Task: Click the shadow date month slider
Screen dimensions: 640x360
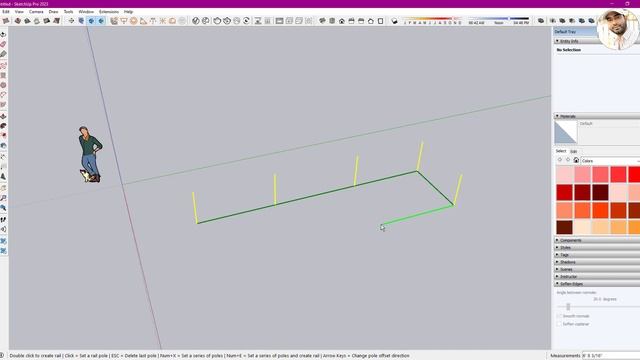Action: 433,19
